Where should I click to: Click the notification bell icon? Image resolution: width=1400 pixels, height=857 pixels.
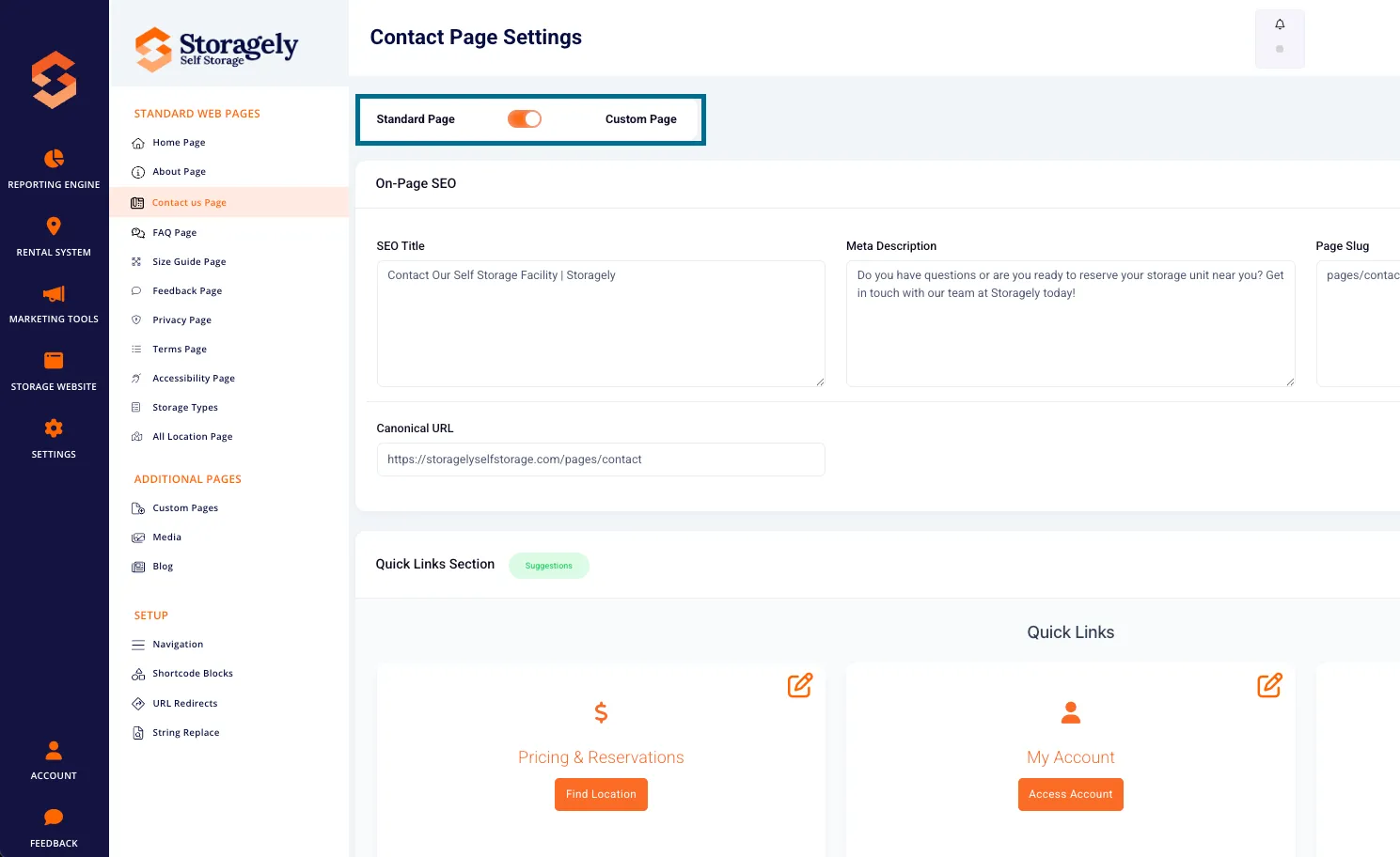point(1280,24)
